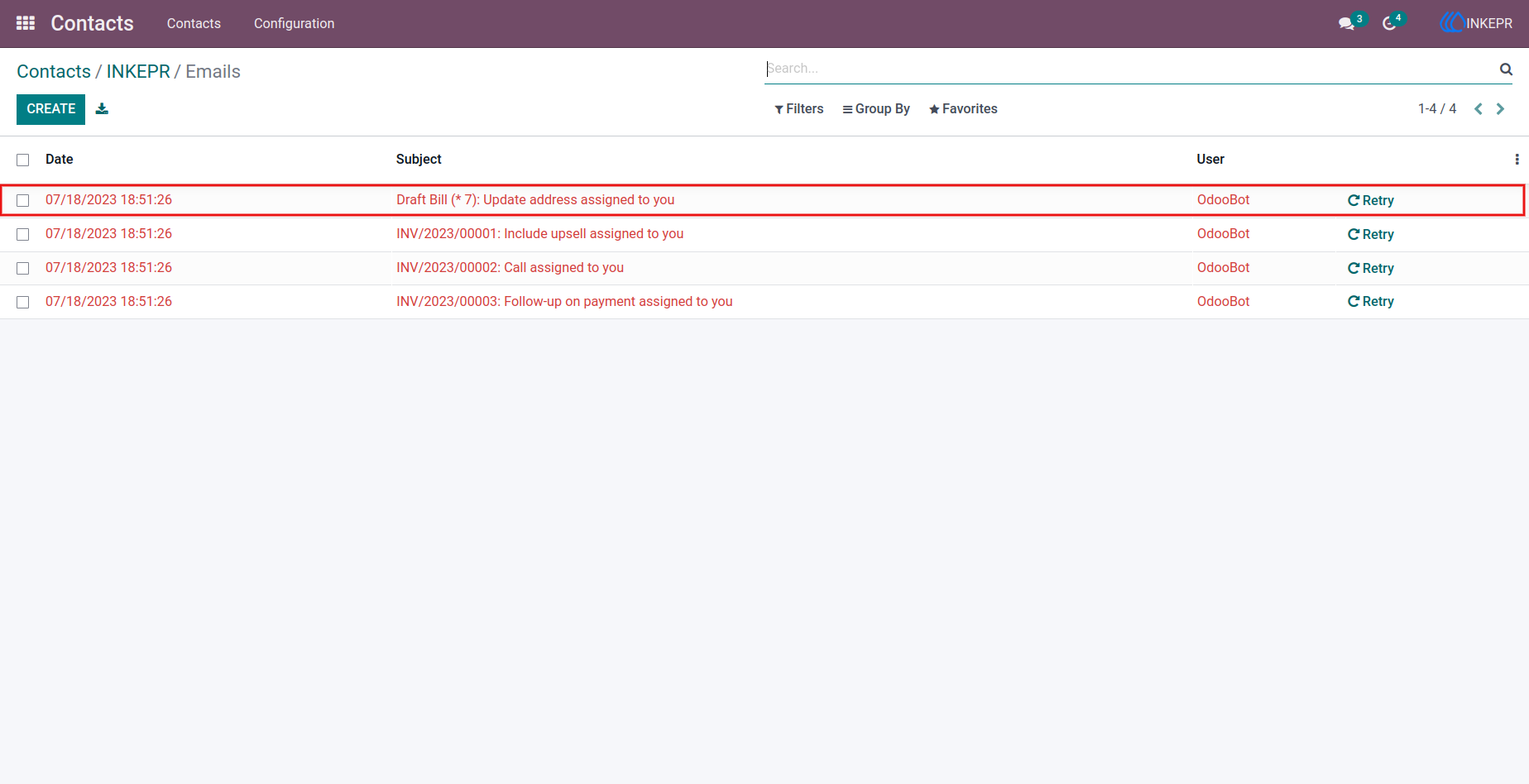The image size is (1529, 784).
Task: Click the export download icon
Action: click(x=102, y=108)
